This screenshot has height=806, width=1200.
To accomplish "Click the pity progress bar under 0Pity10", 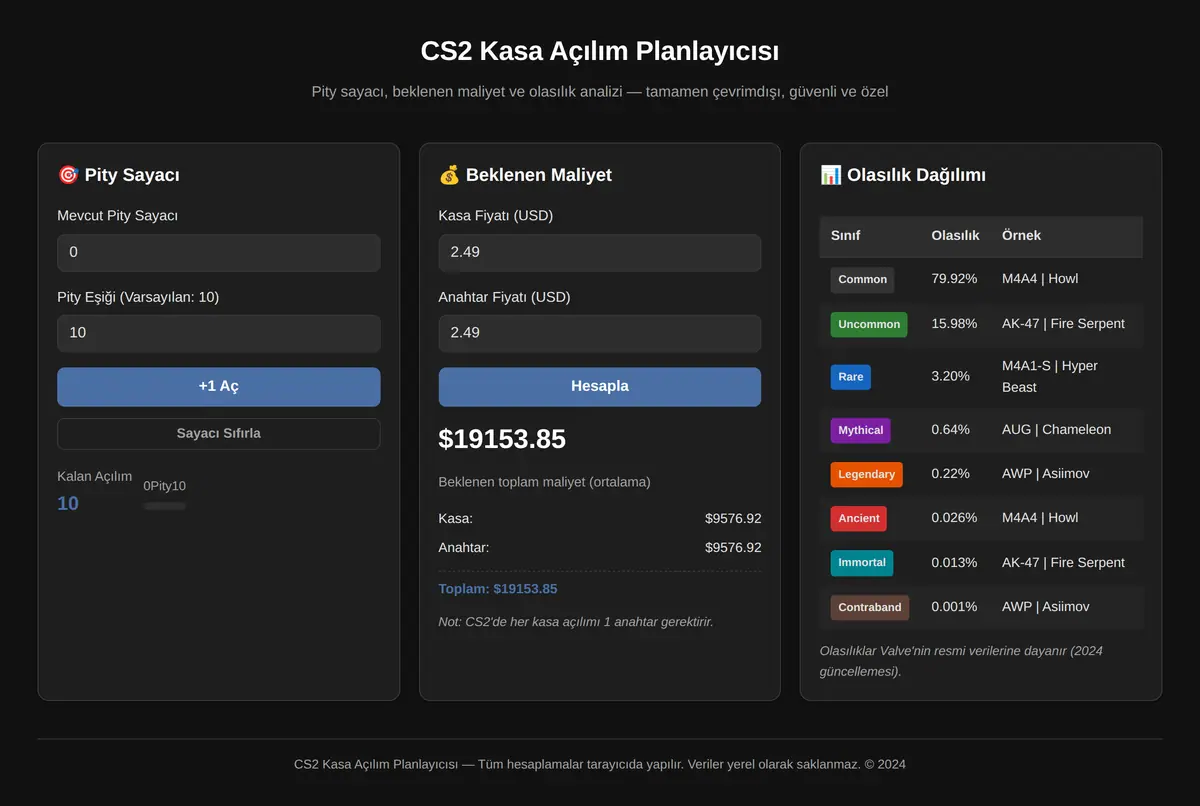I will pos(165,506).
